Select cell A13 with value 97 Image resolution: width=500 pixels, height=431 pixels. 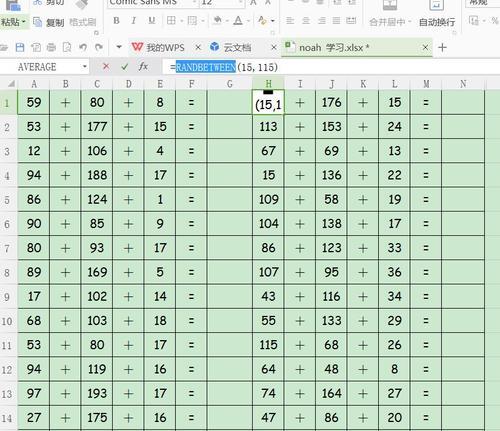point(34,393)
